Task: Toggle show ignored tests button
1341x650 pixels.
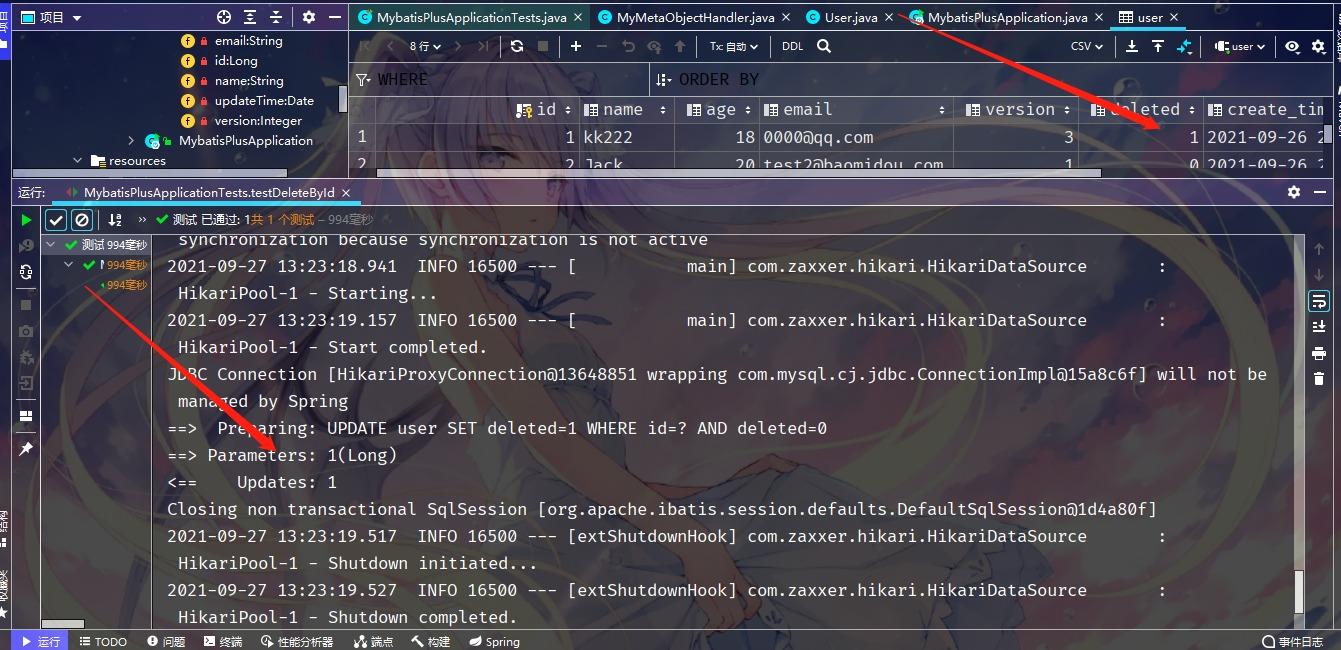Action: (82, 220)
